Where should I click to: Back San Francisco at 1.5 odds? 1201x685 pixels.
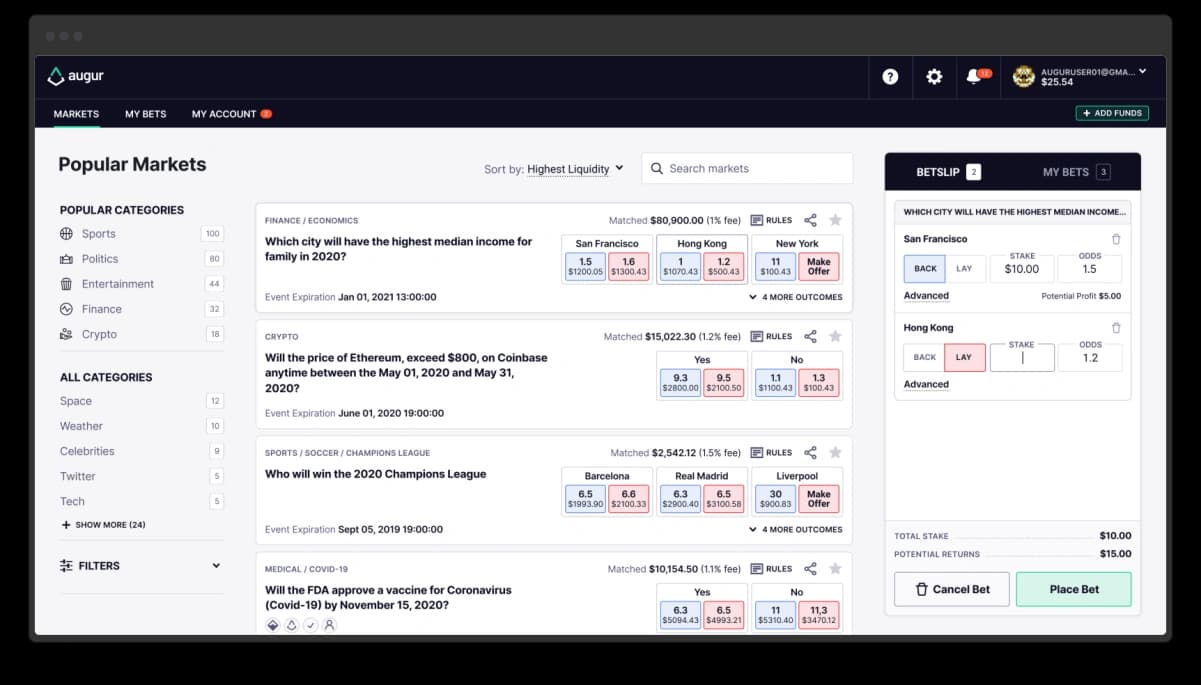pos(585,266)
